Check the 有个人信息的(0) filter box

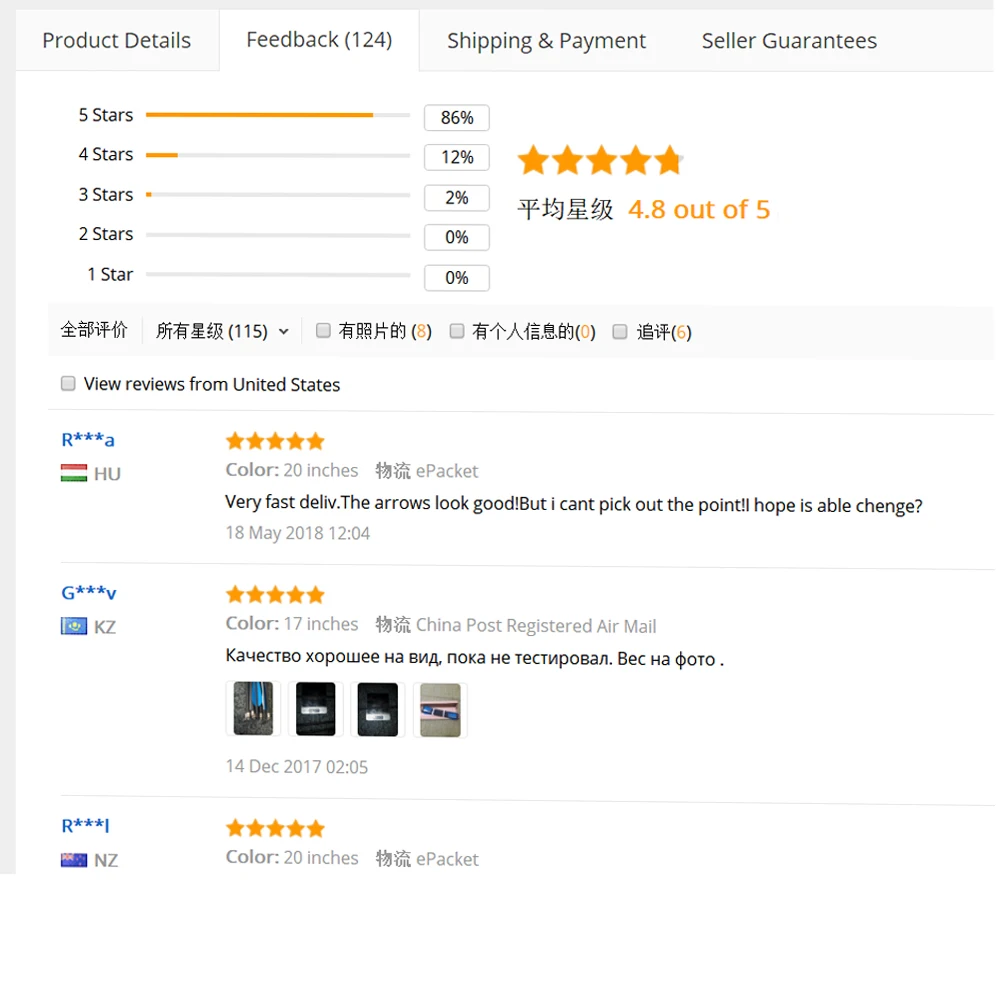[x=457, y=330]
